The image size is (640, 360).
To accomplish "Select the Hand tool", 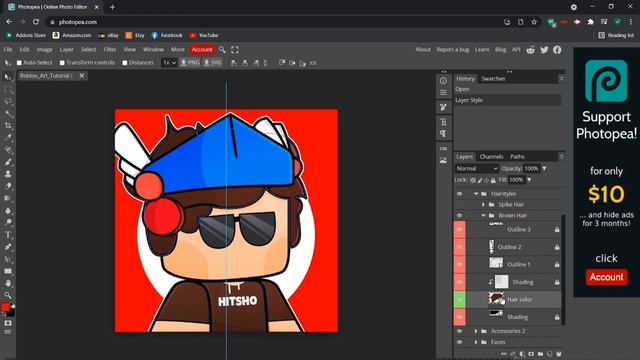I will point(8,283).
